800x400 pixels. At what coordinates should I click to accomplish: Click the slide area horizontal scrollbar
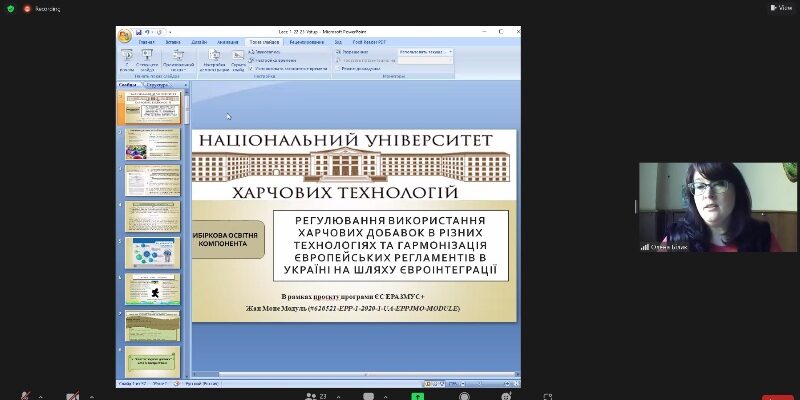356,375
